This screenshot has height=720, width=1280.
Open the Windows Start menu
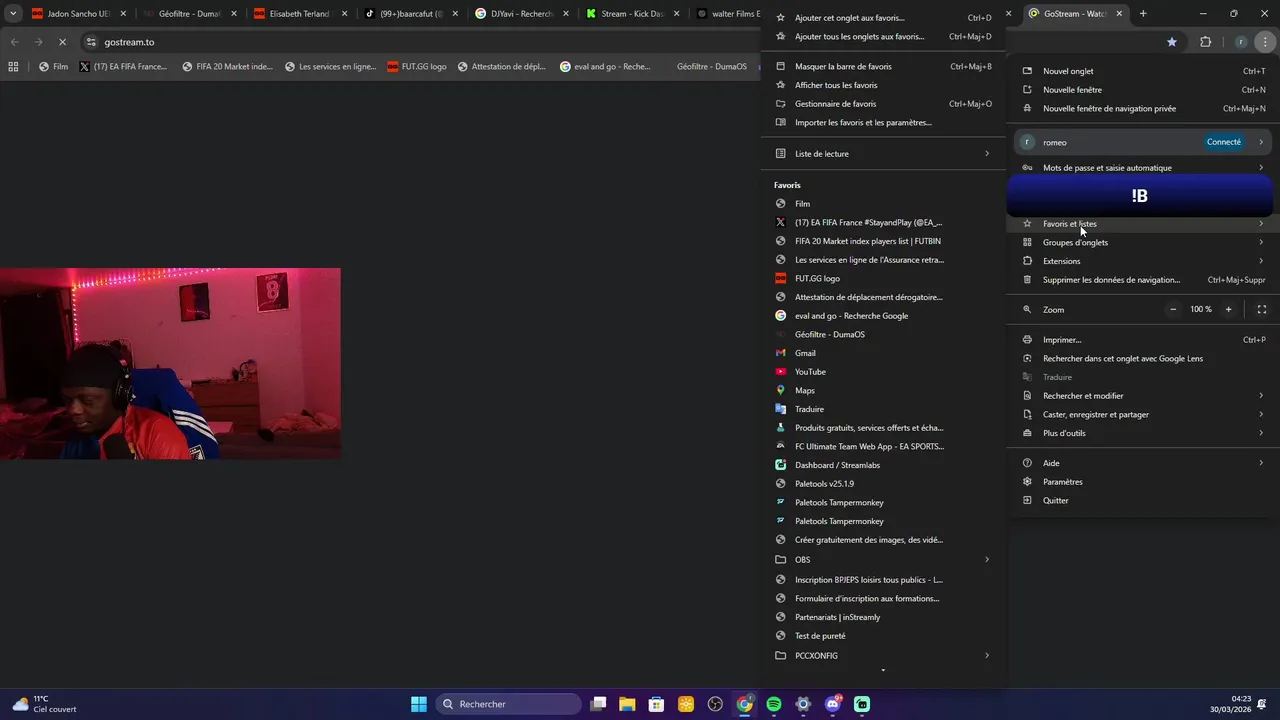coord(419,704)
